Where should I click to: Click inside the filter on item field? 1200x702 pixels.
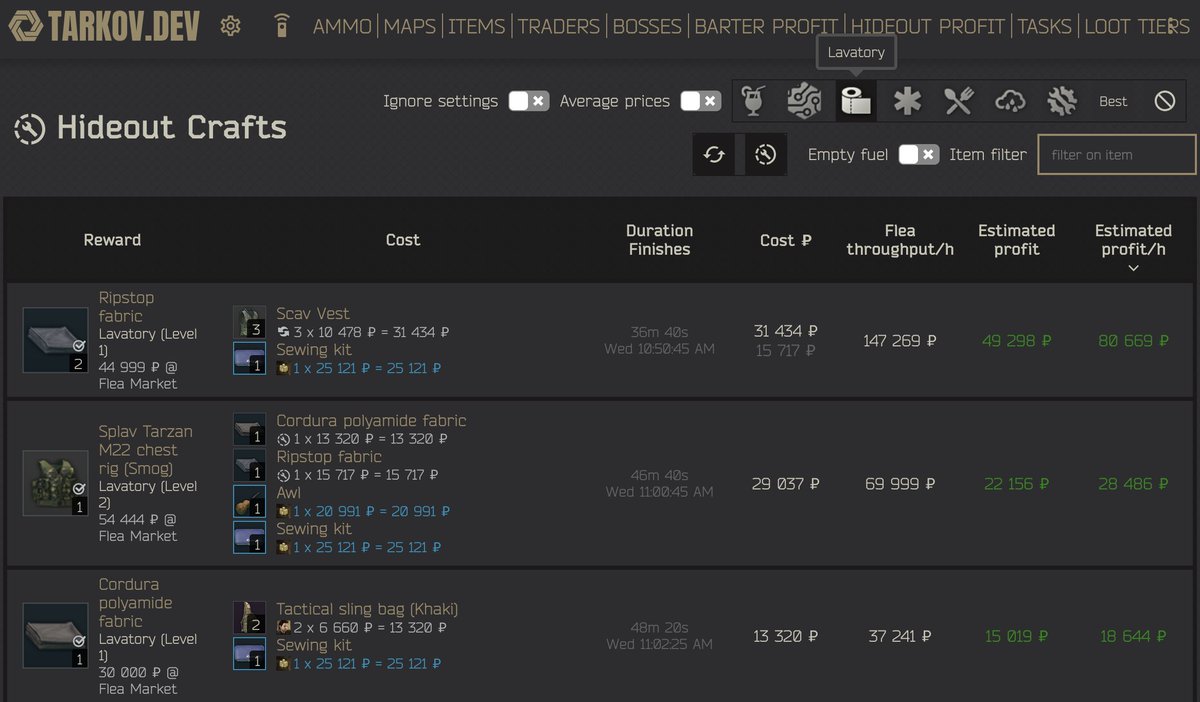1115,154
